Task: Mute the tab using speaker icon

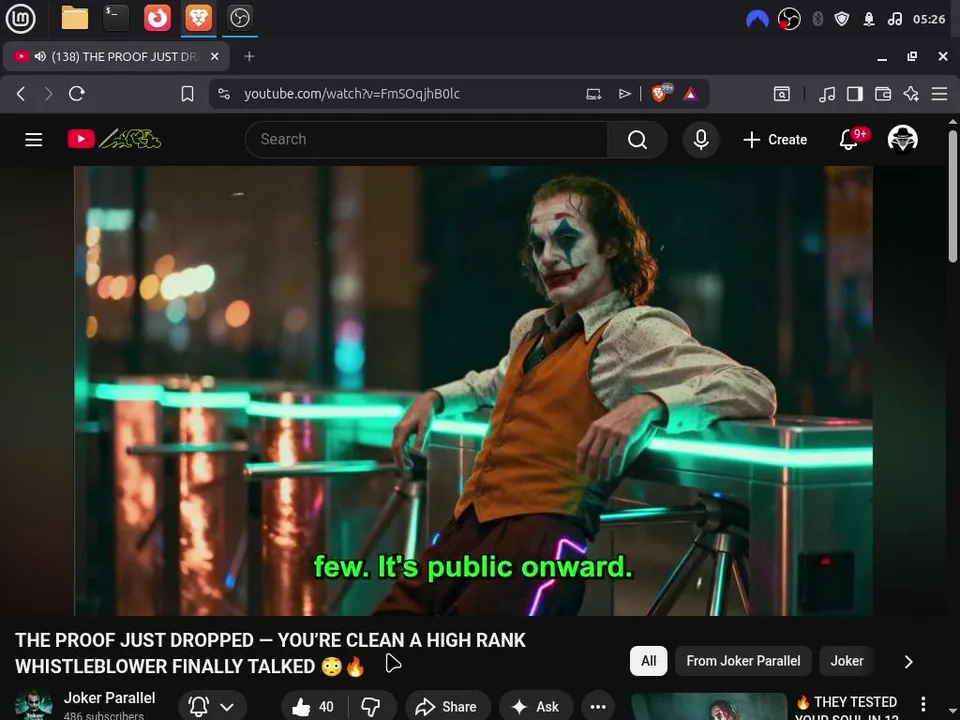Action: pos(40,56)
